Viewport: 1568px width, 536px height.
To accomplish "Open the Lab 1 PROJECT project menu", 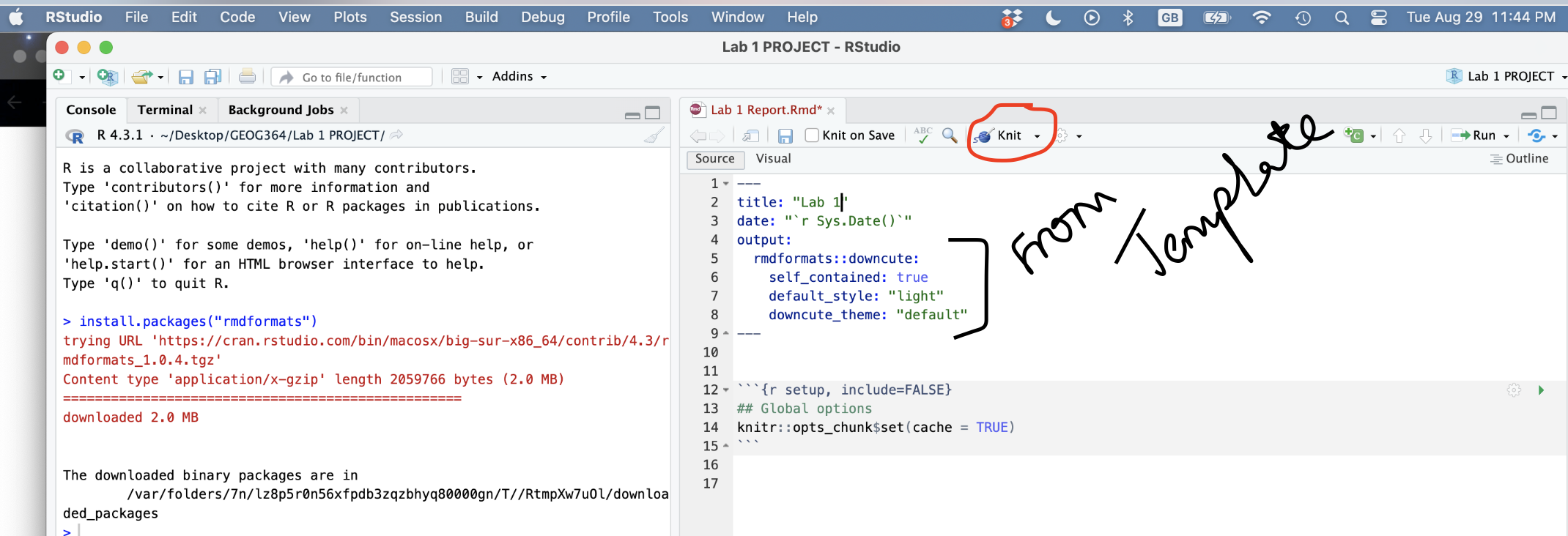I will click(x=1509, y=77).
